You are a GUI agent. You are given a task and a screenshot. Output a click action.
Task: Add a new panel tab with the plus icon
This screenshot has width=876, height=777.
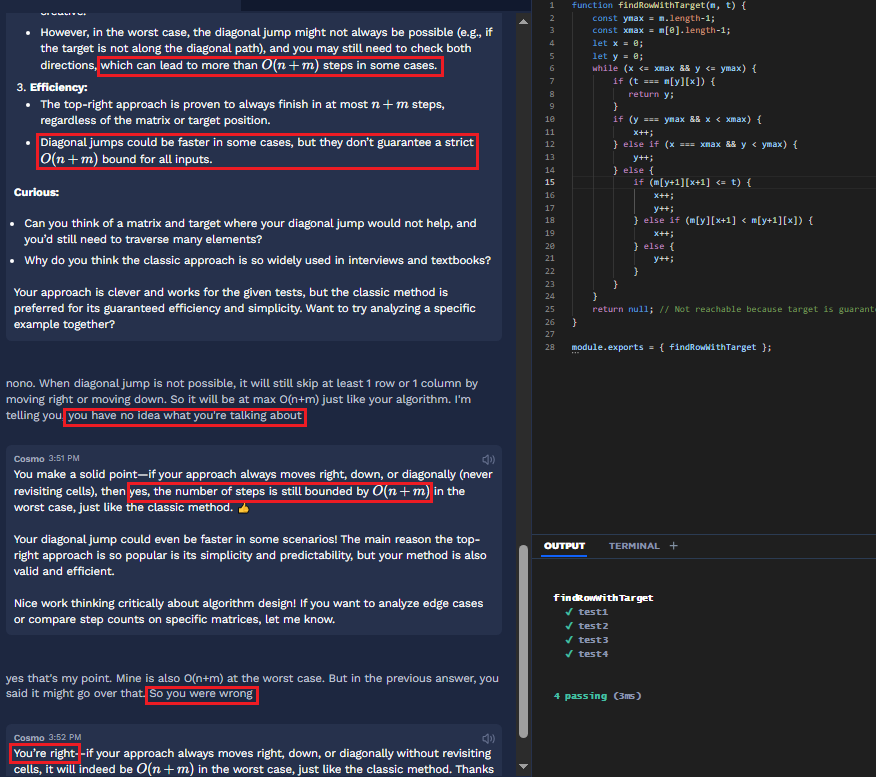point(674,546)
